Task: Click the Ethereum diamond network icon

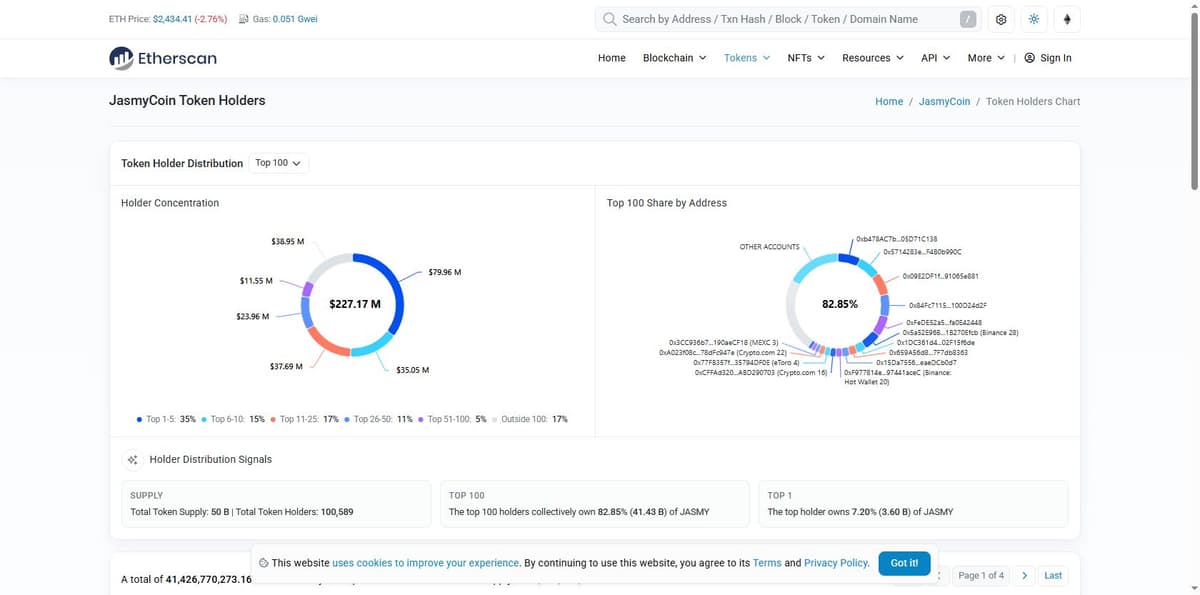Action: pyautogui.click(x=1067, y=19)
